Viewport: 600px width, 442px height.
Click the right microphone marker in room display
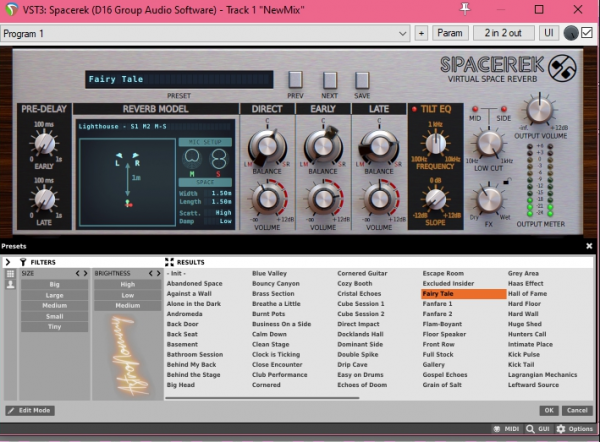135,155
